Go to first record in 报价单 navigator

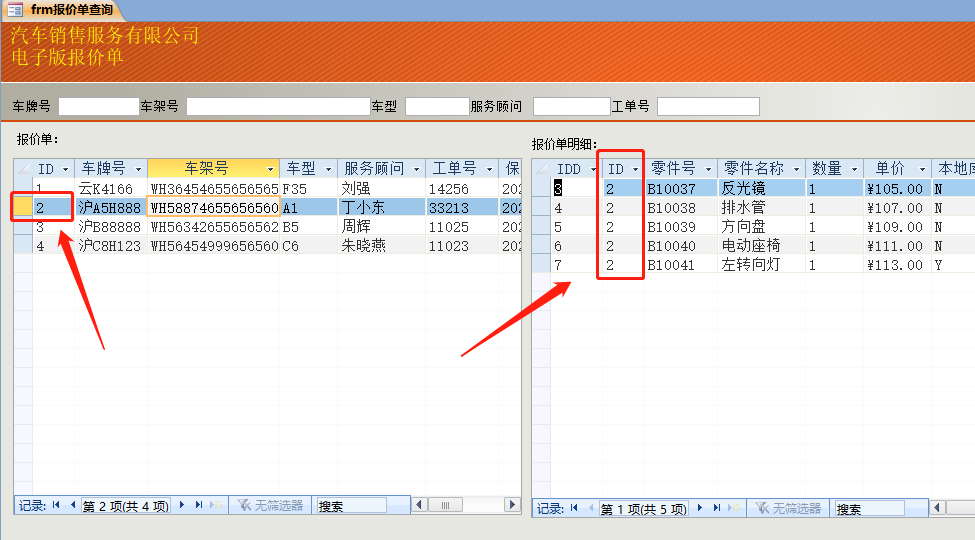click(x=56, y=505)
